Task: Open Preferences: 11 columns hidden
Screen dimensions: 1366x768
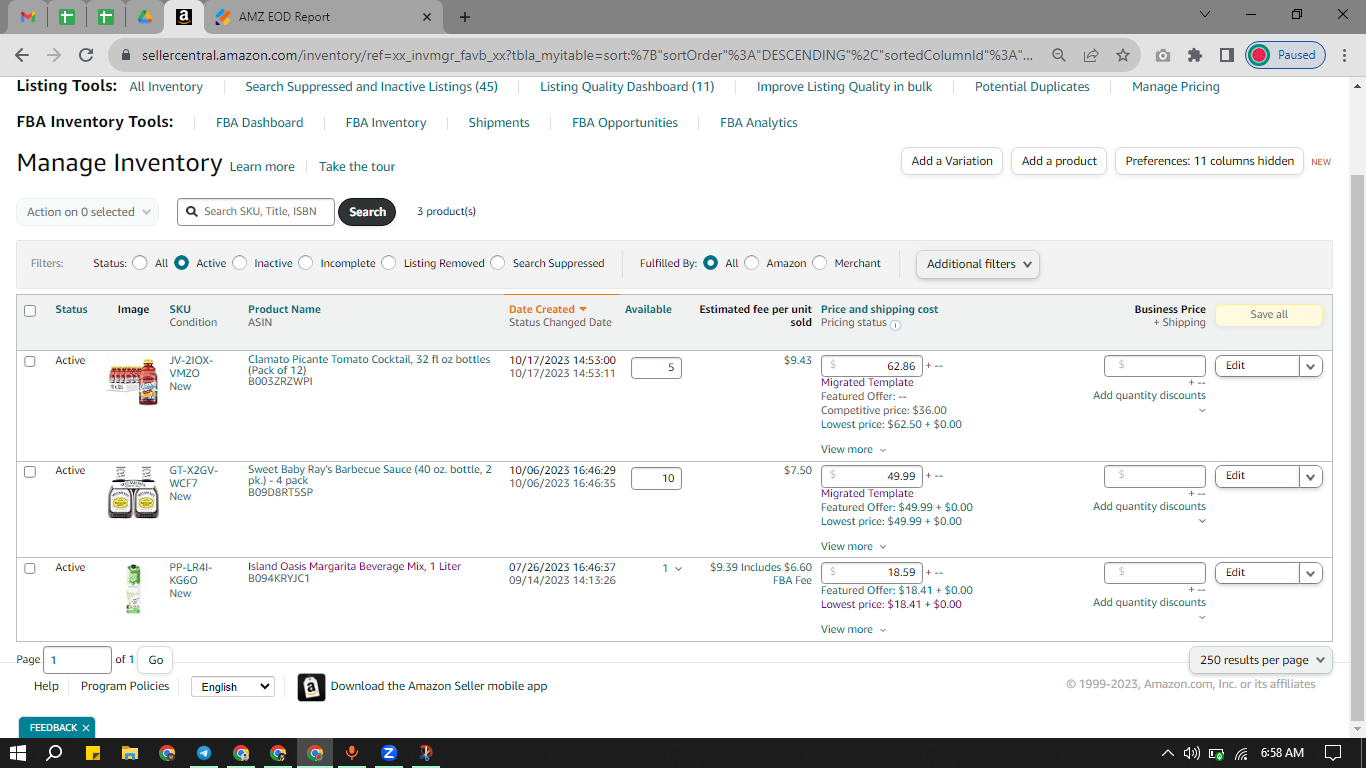Action: (1209, 161)
